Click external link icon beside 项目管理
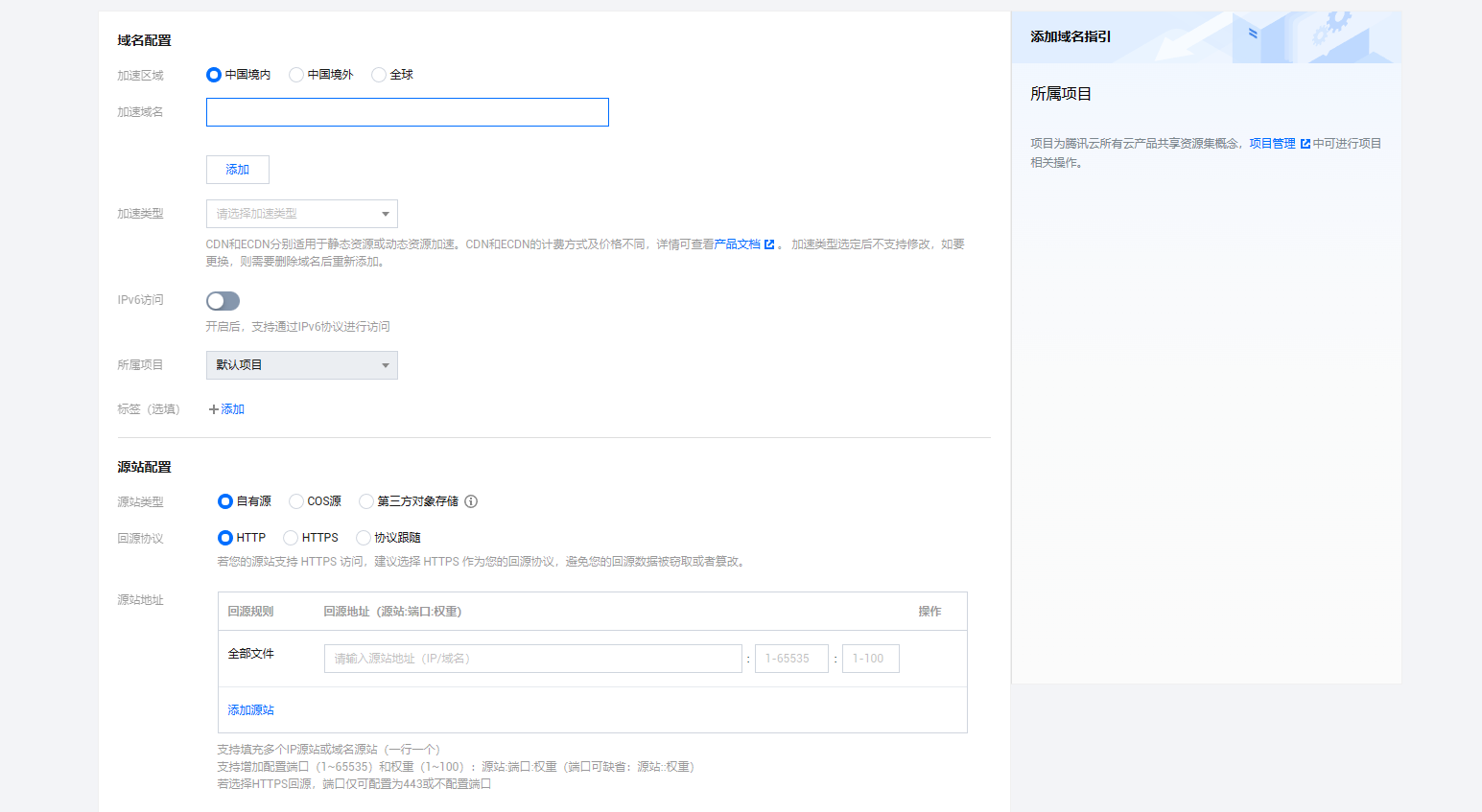The image size is (1482, 812). tap(1305, 144)
